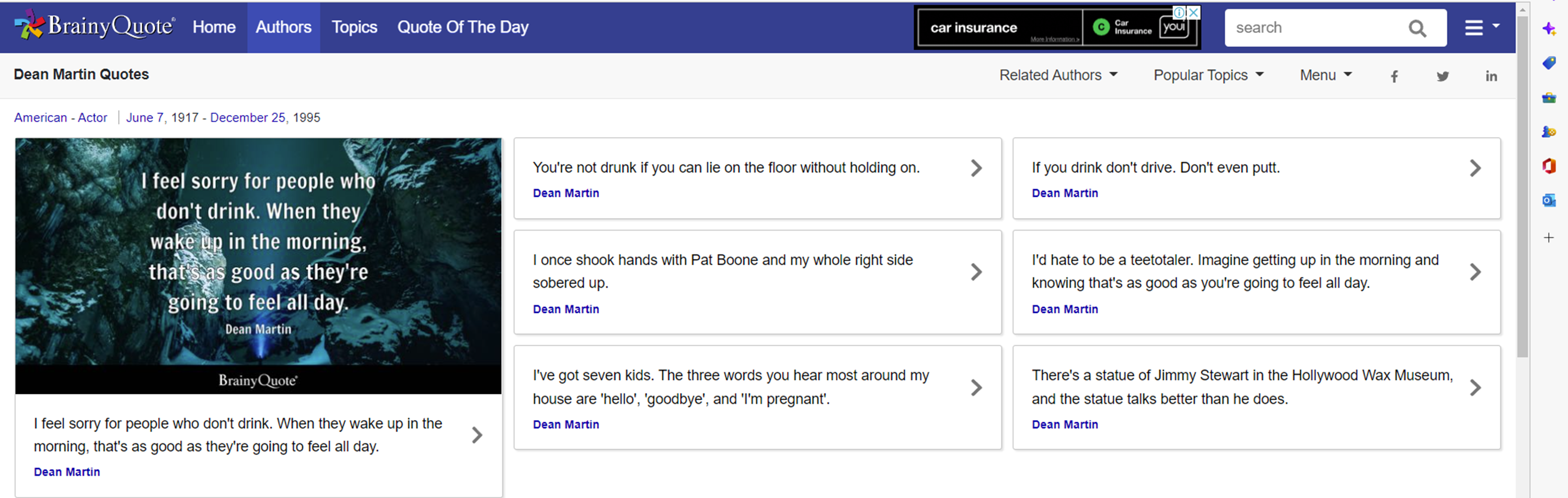Image resolution: width=1568 pixels, height=498 pixels.
Task: Open arrow for Pat Boone quote
Action: tap(976, 272)
